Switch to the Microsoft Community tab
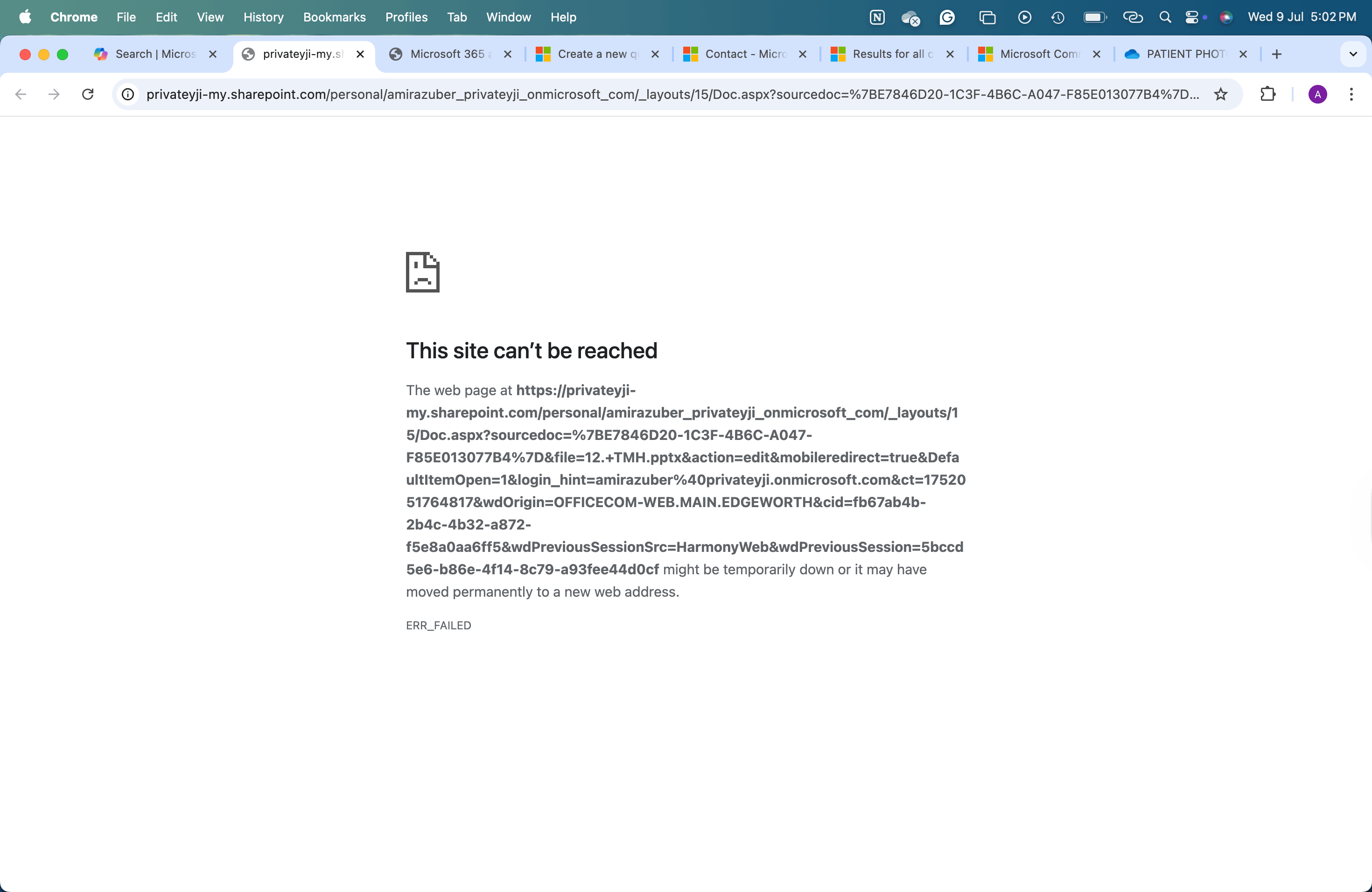 pyautogui.click(x=1041, y=54)
